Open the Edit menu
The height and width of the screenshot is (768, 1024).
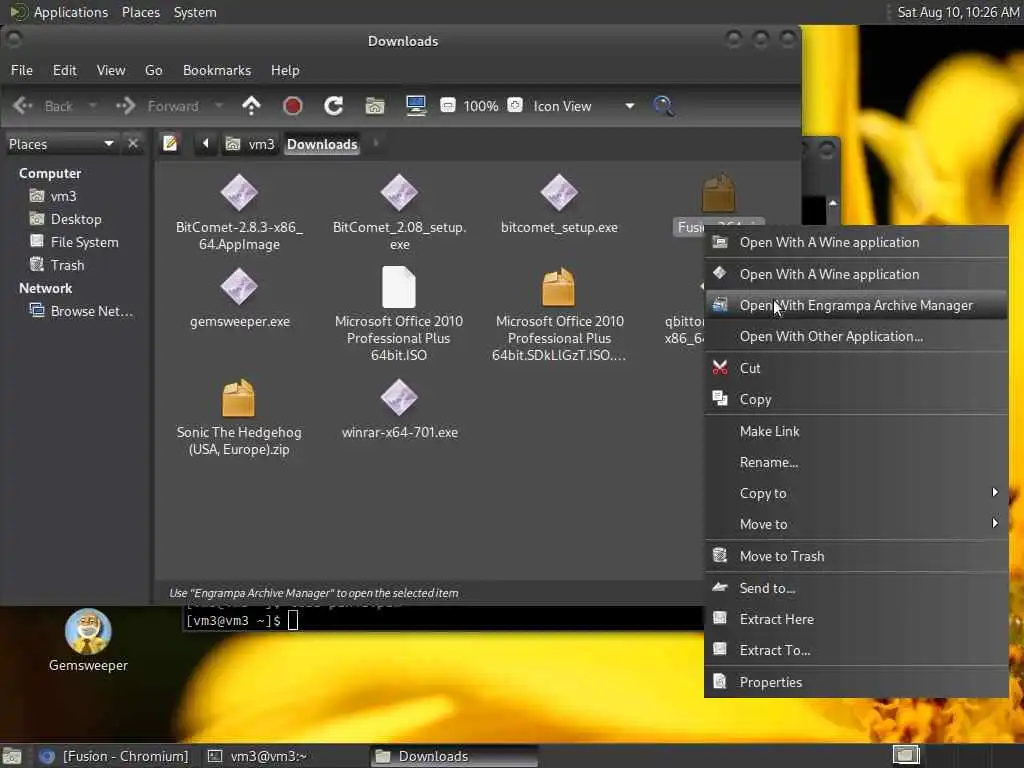click(x=65, y=70)
